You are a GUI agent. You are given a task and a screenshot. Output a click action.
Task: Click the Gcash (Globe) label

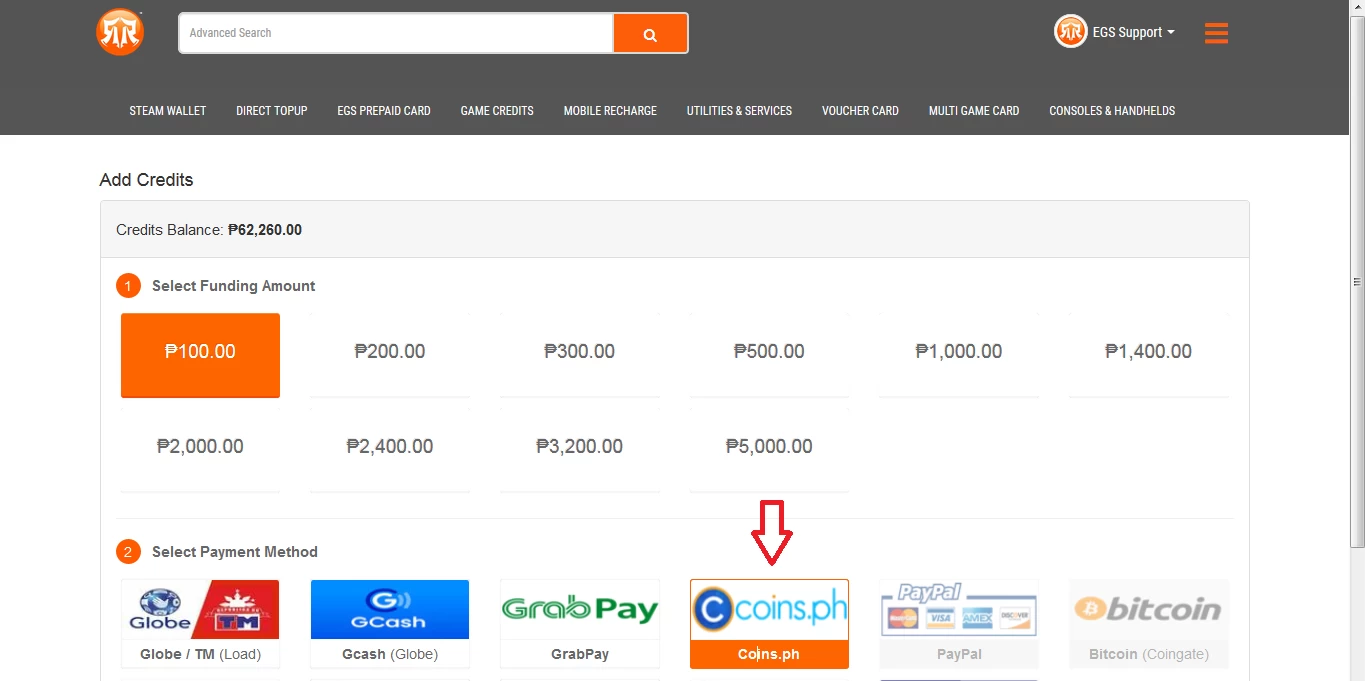click(390, 654)
